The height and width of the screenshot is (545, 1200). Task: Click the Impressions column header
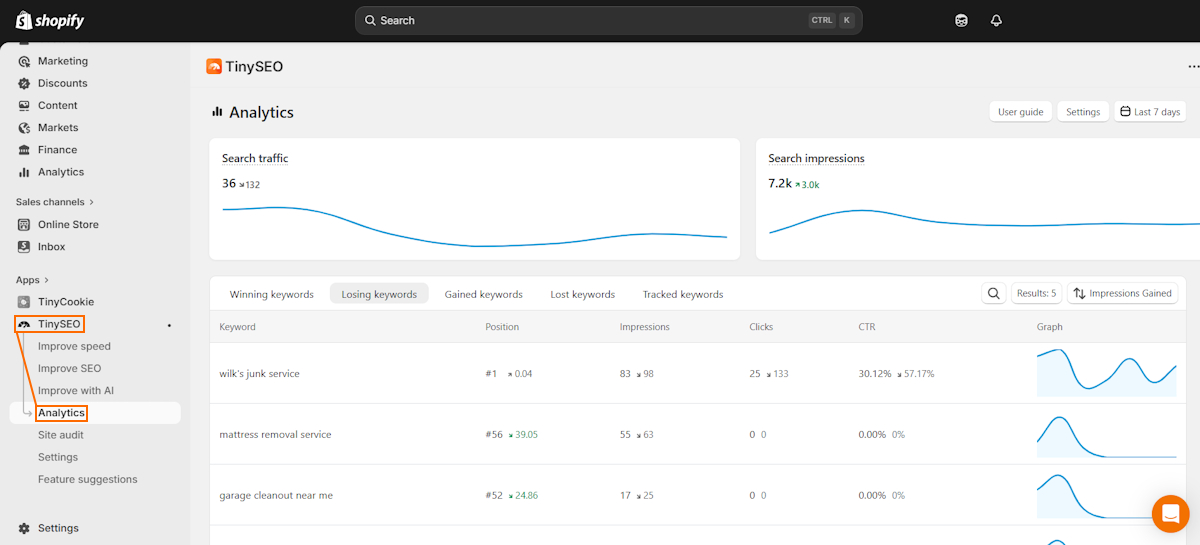645,327
